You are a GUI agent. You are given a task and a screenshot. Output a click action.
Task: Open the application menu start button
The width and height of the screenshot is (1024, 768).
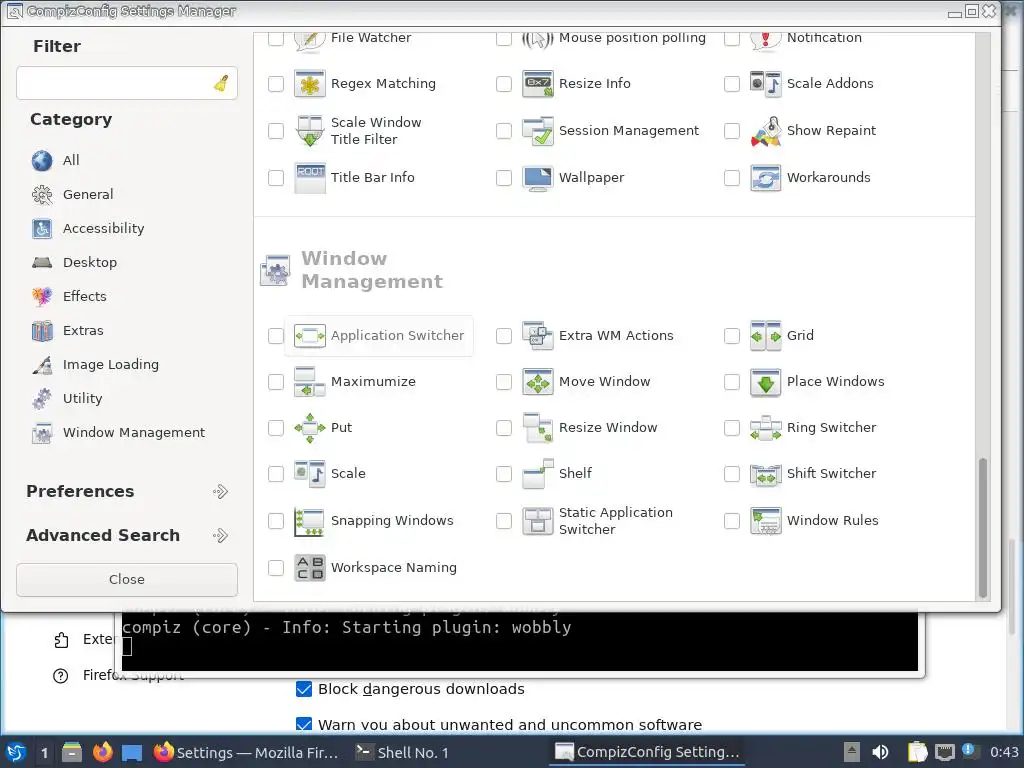(x=16, y=752)
